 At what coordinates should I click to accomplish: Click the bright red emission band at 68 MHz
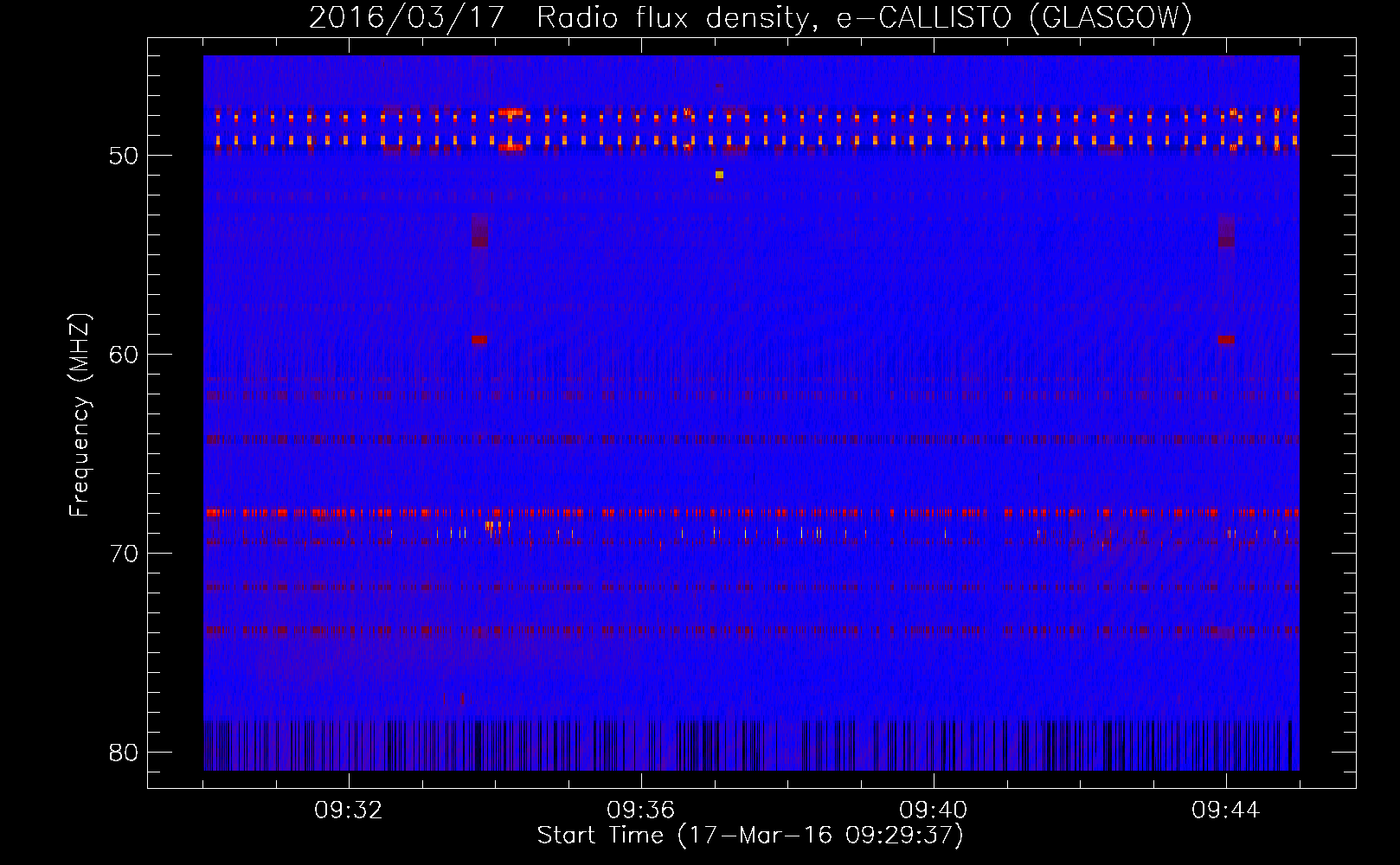pyautogui.click(x=751, y=513)
